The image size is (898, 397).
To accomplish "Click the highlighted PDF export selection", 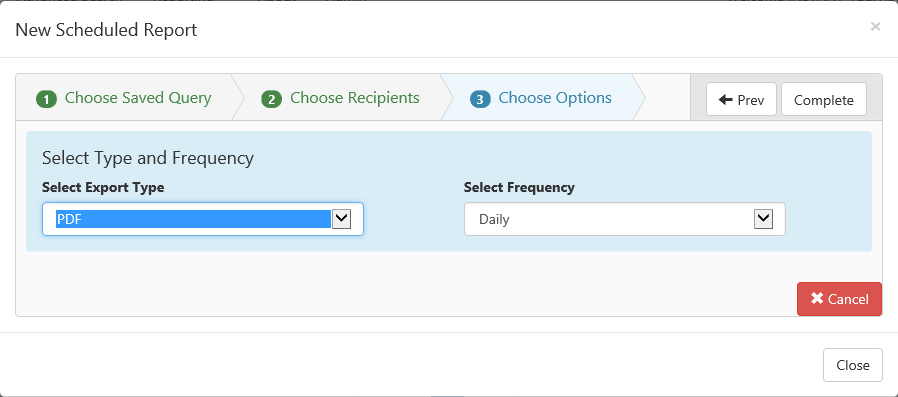I will point(193,219).
